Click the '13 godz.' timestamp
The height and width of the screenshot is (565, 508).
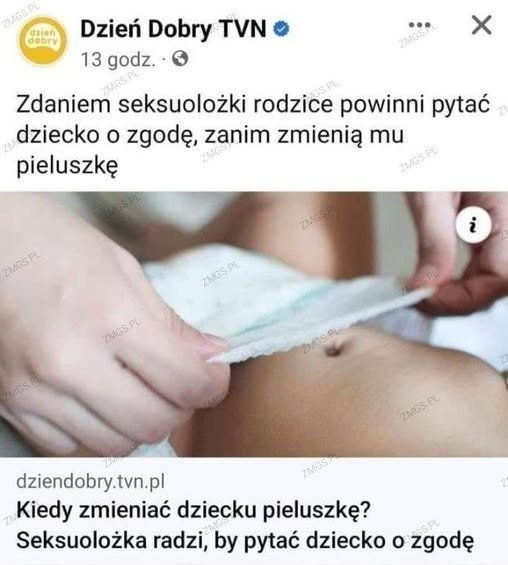coord(118,59)
